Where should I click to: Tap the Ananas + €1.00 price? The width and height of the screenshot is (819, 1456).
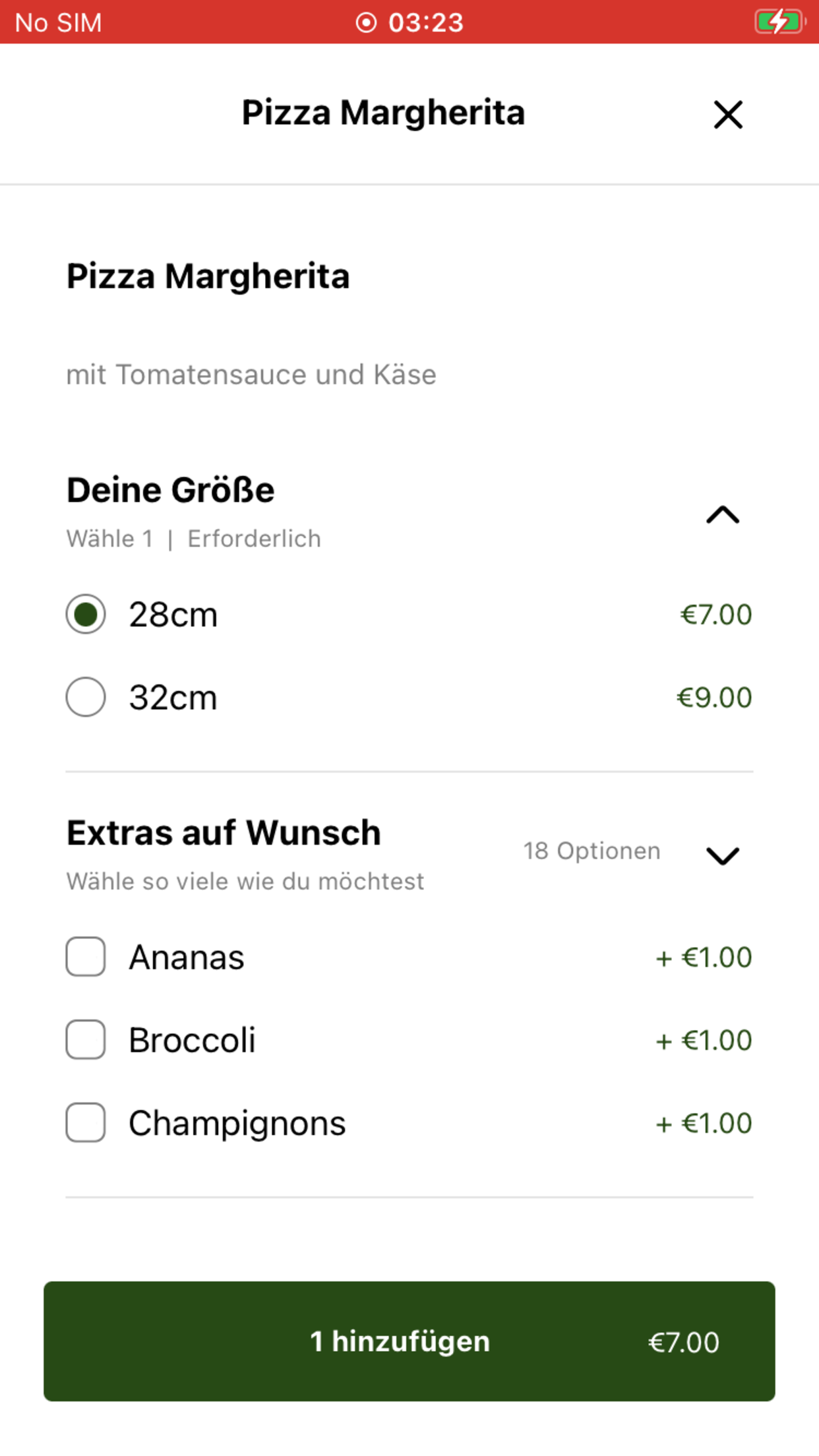tap(704, 957)
